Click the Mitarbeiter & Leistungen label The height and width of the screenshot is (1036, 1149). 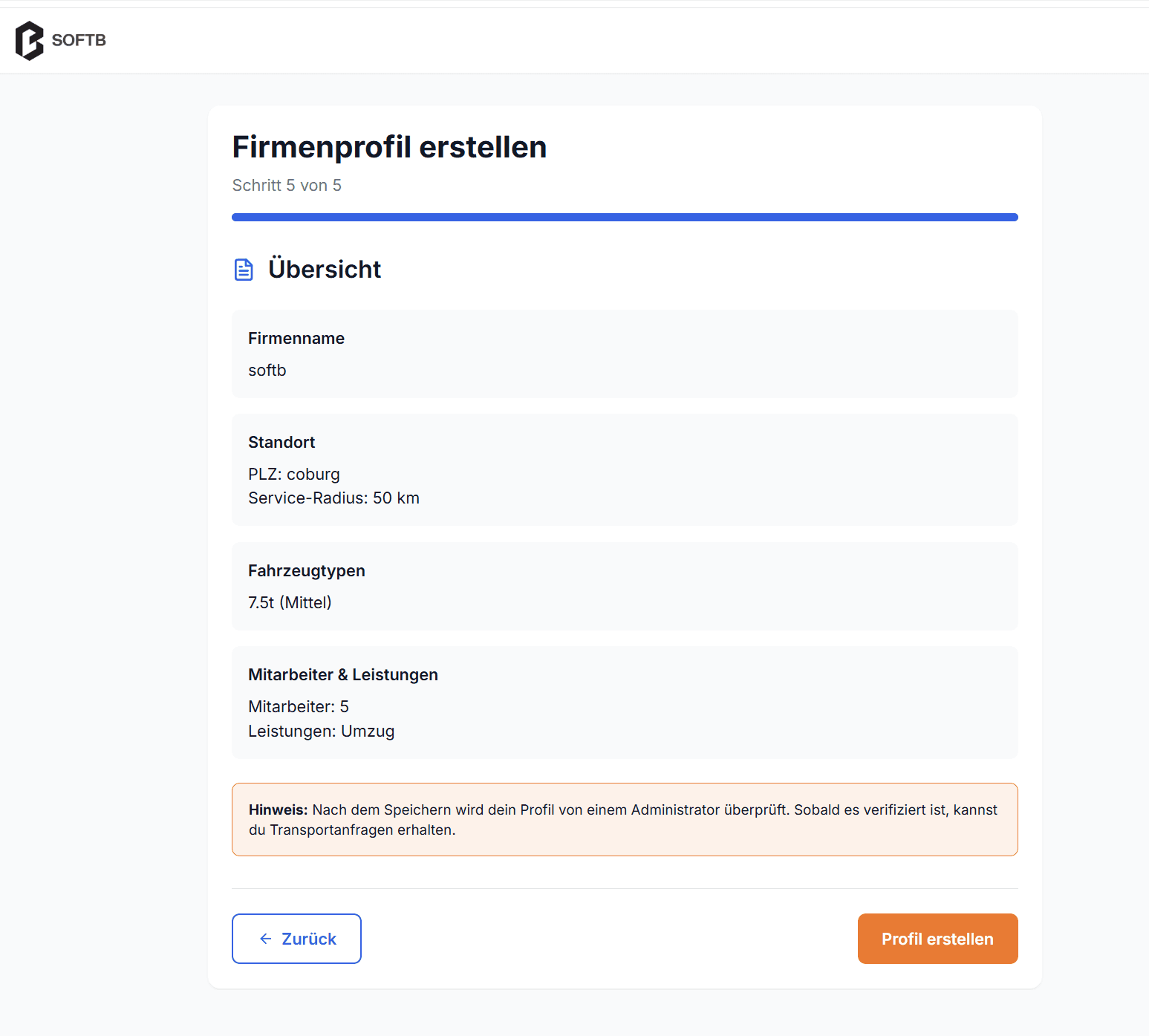point(343,675)
